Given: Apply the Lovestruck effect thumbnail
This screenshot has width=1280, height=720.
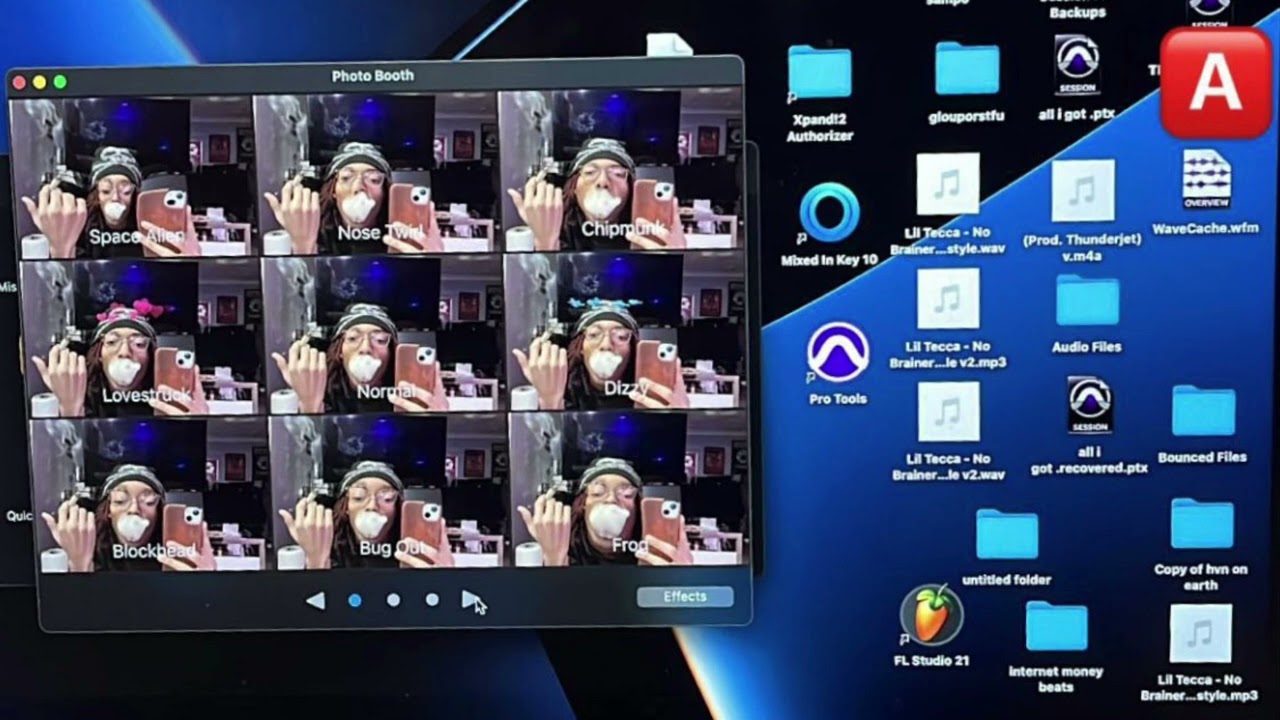Looking at the screenshot, I should pos(142,335).
